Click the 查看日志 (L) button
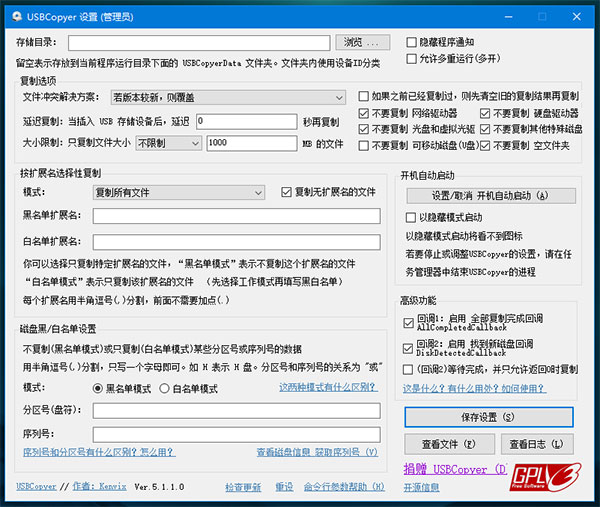This screenshot has height=507, width=600. [537, 444]
